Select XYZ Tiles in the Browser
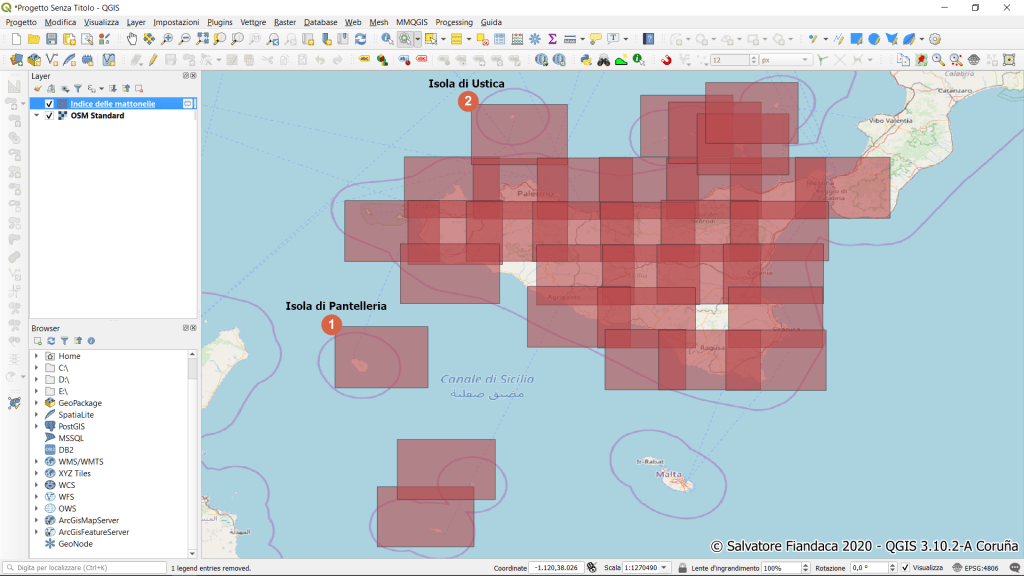The width and height of the screenshot is (1024, 576). click(74, 473)
